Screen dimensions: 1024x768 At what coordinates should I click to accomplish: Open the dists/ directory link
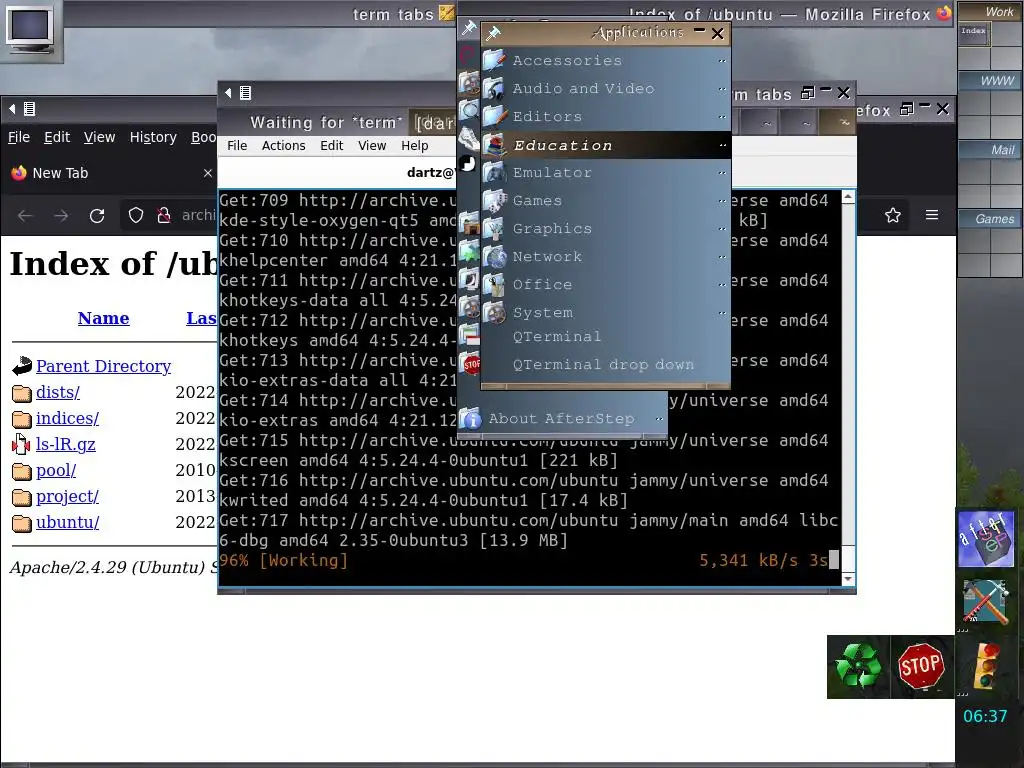(x=57, y=392)
